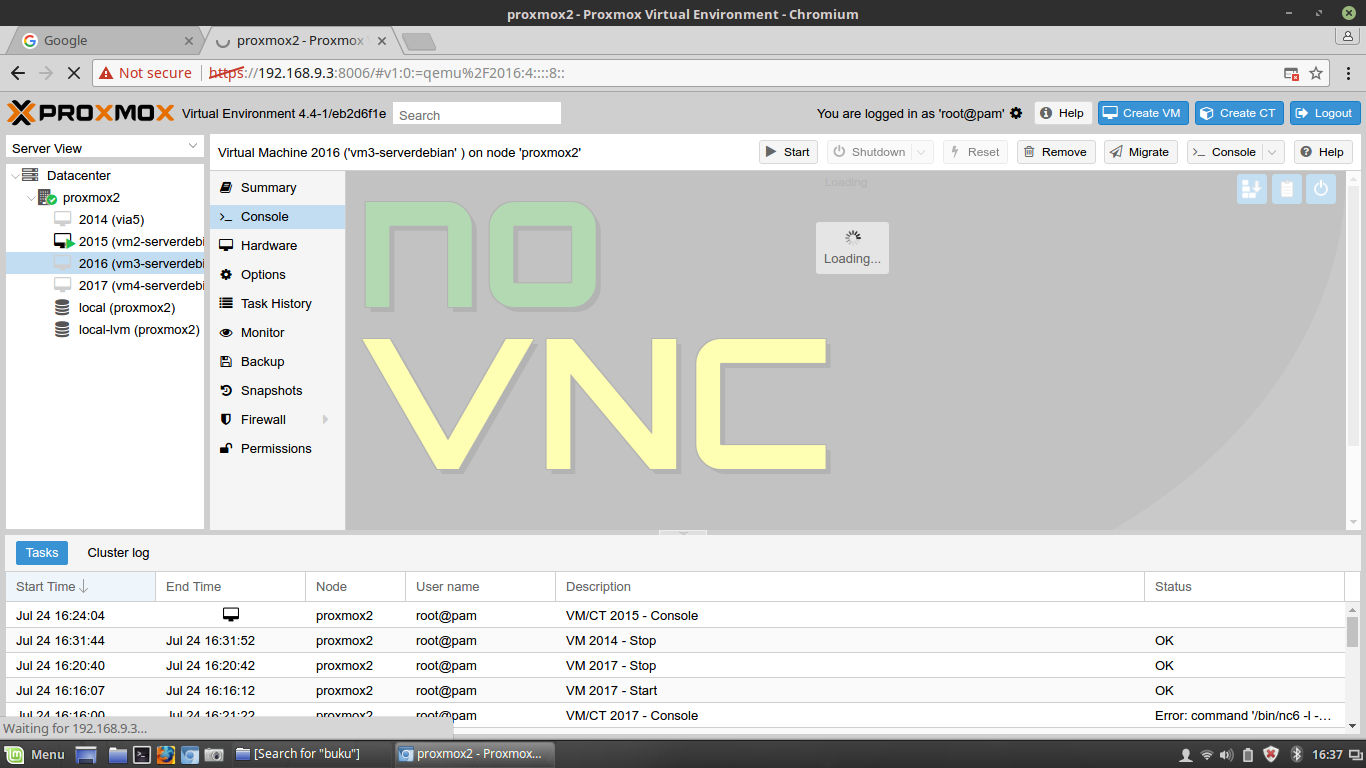
Task: Click the taskbar clock 16:37
Action: pyautogui.click(x=1327, y=754)
